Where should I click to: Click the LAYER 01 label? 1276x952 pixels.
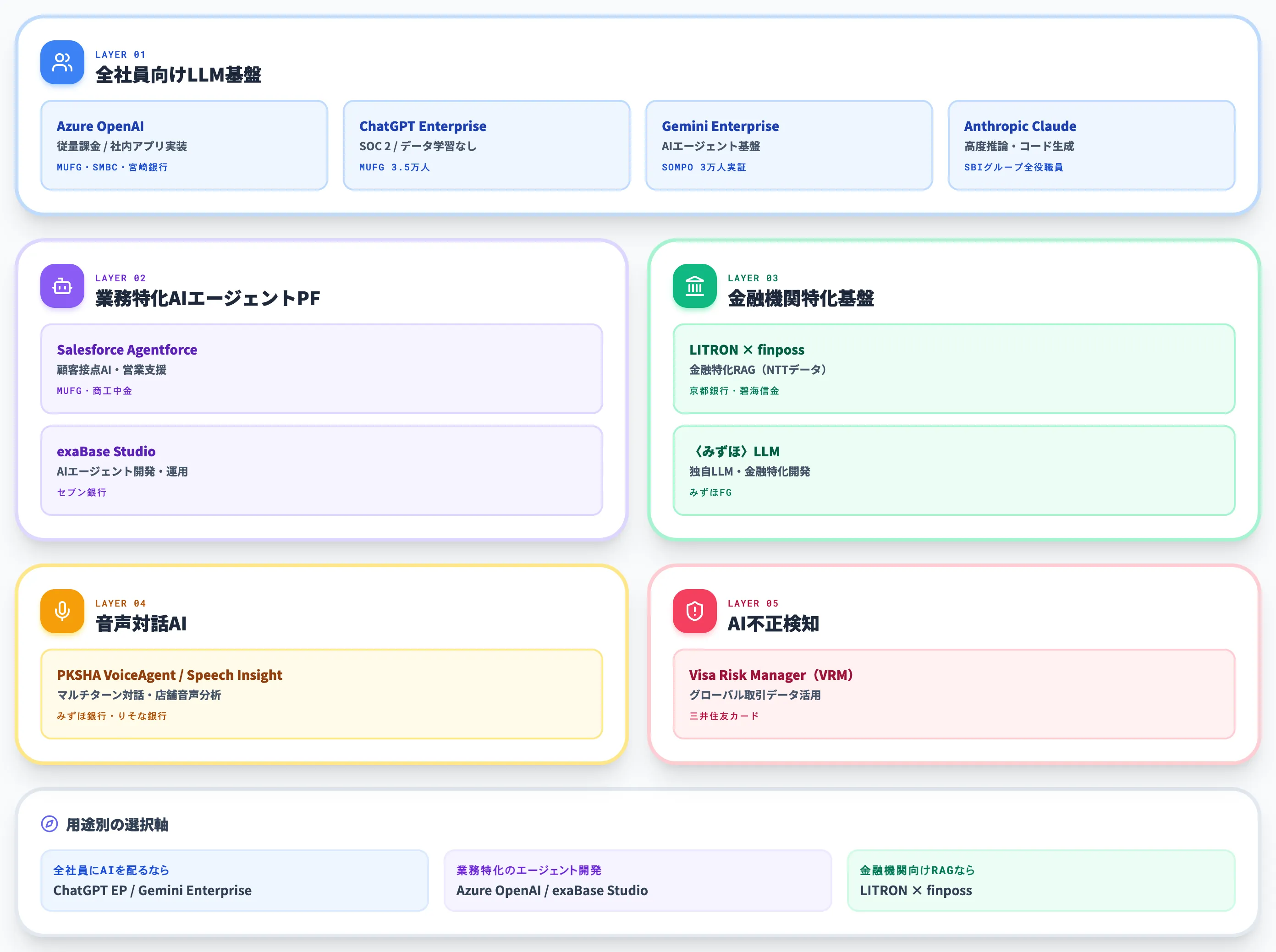[x=121, y=55]
